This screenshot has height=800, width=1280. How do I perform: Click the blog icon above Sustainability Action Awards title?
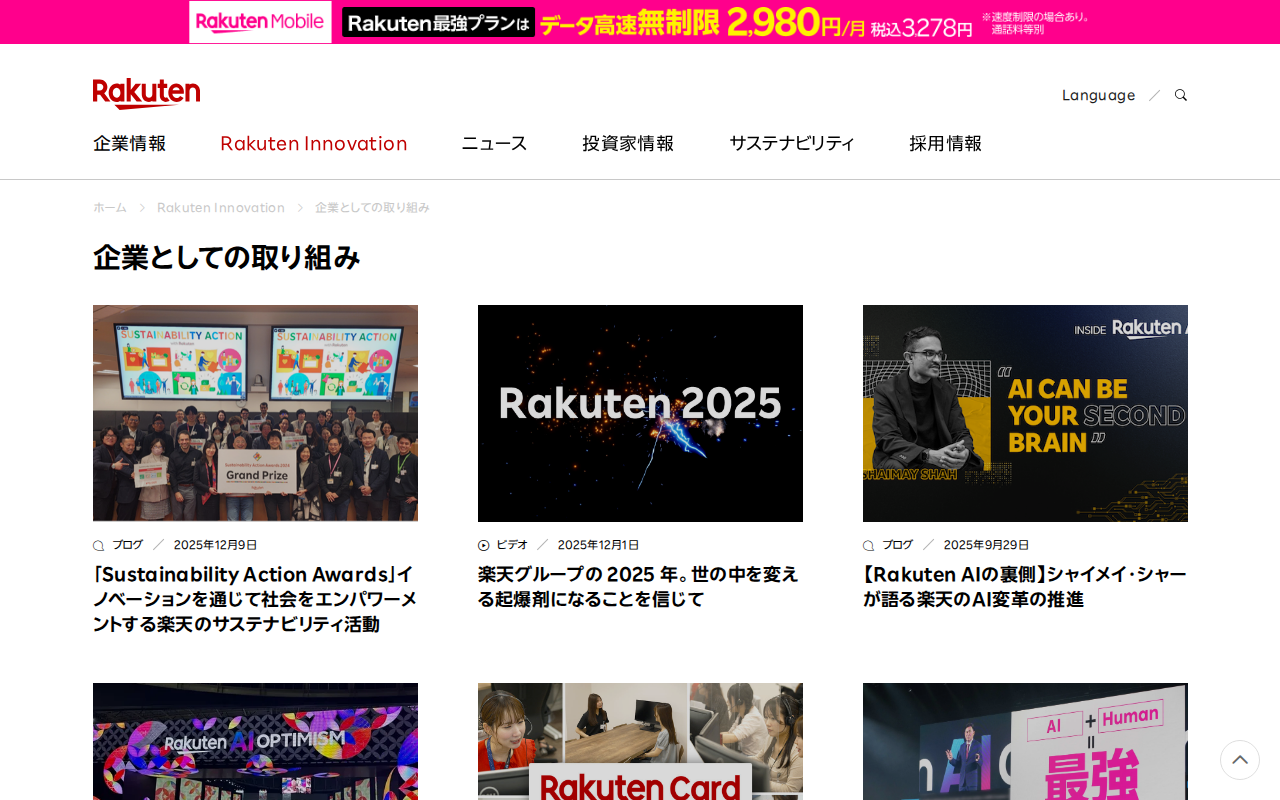pyautogui.click(x=99, y=545)
